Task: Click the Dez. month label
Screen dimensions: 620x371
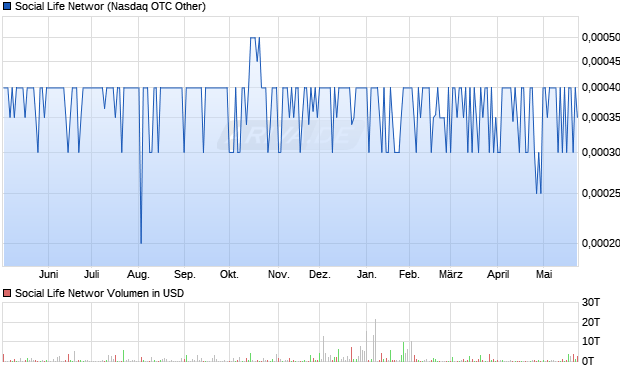Action: pos(319,274)
